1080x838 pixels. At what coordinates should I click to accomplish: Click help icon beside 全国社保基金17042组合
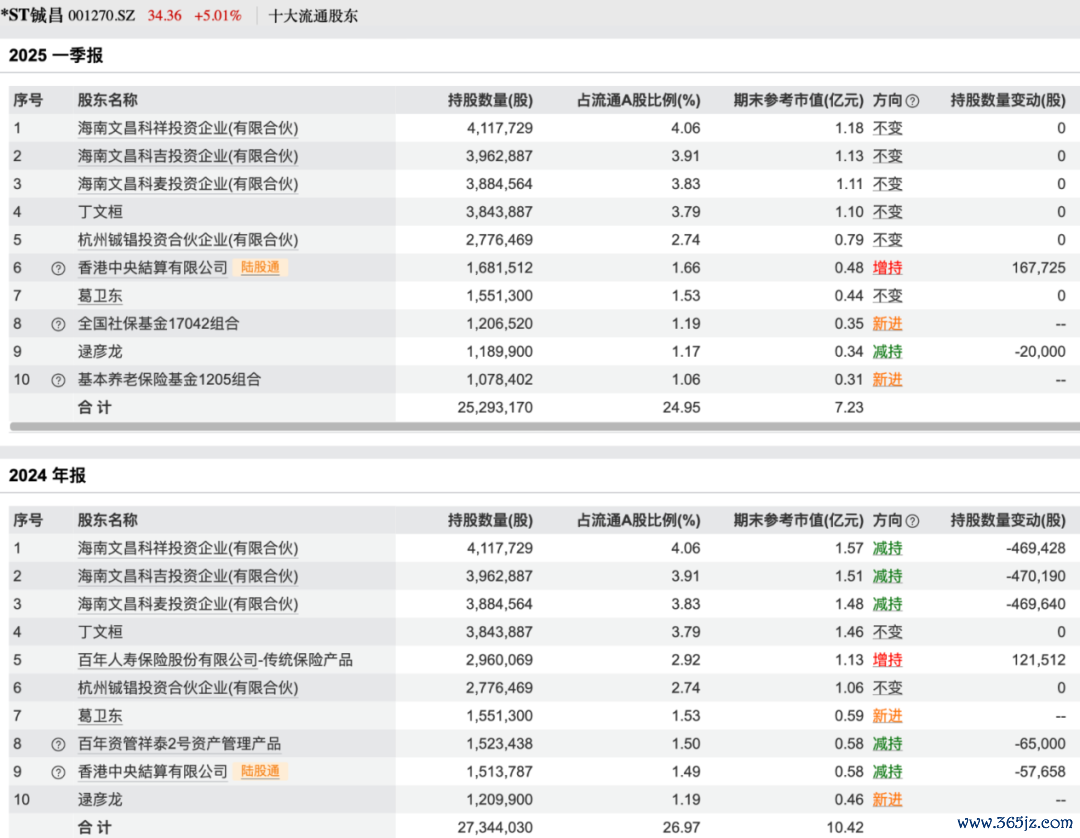click(58, 324)
